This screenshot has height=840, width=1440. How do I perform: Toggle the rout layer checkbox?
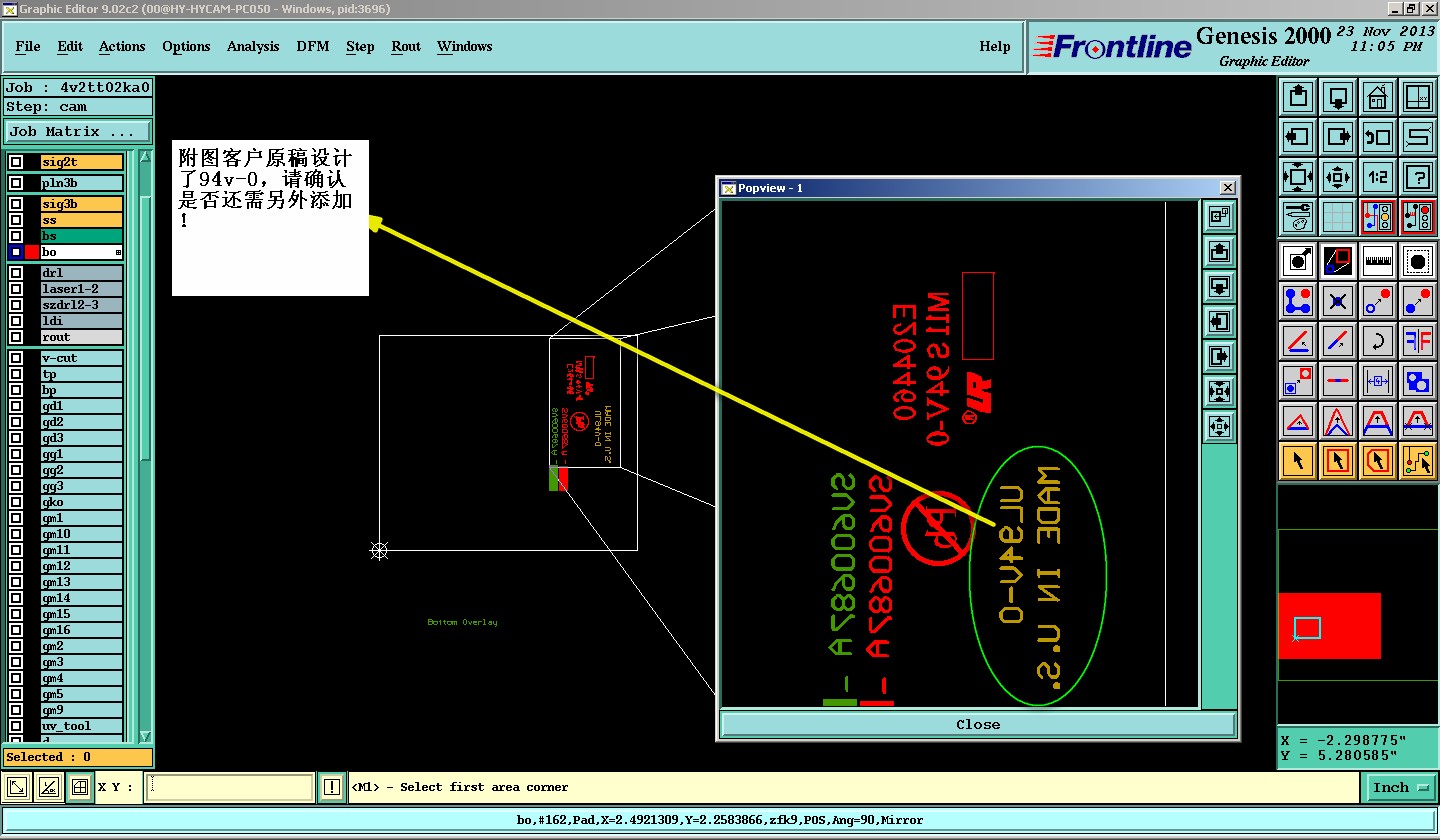coord(16,337)
